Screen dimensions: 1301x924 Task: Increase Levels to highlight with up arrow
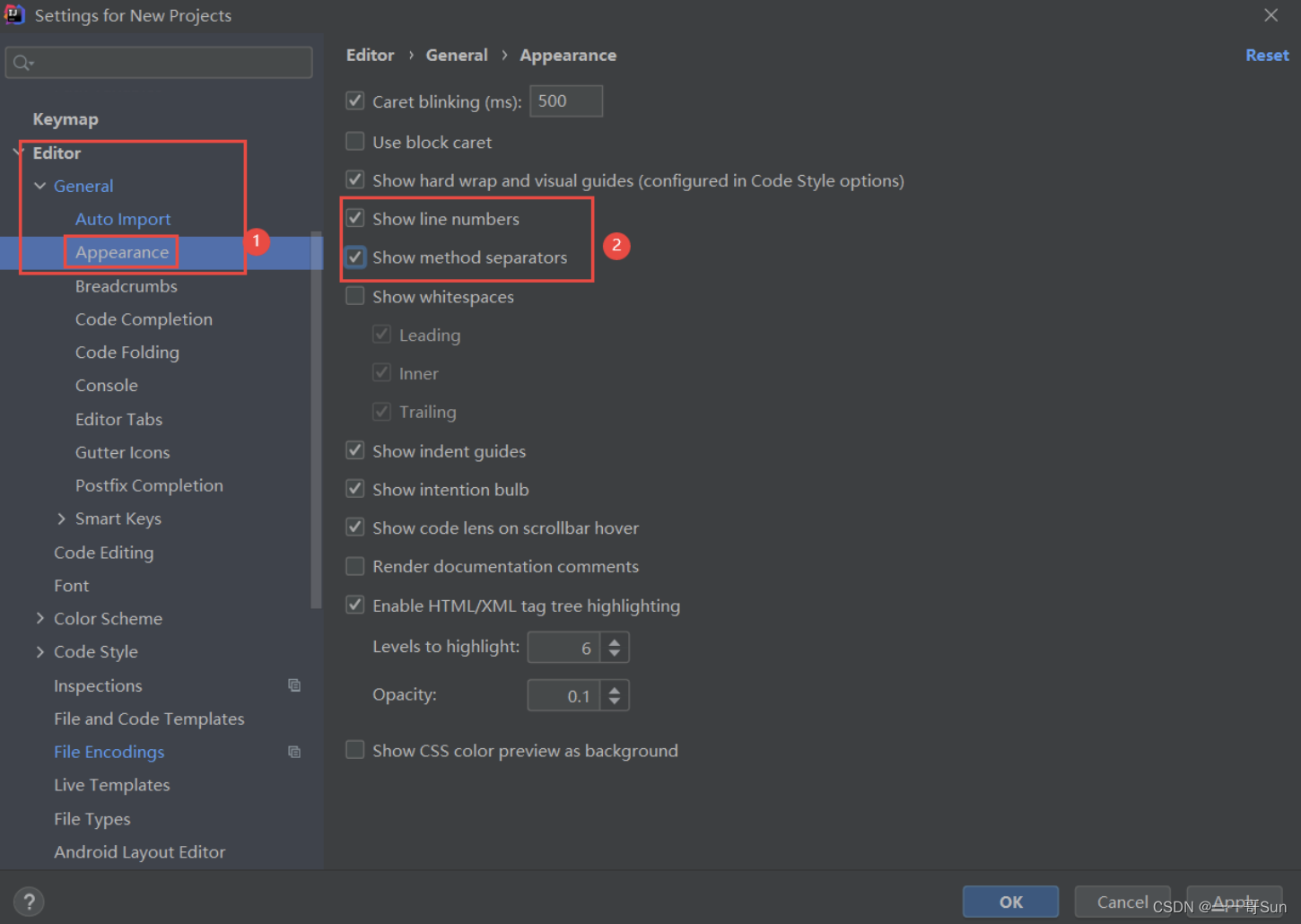(x=615, y=641)
